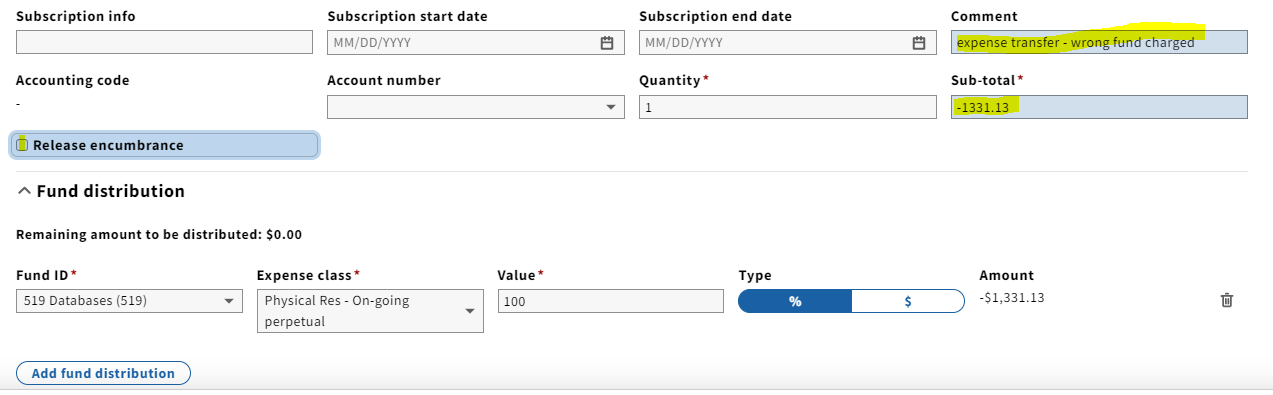The width and height of the screenshot is (1273, 395).
Task: Click the Accounting code label
Action: pos(72,80)
